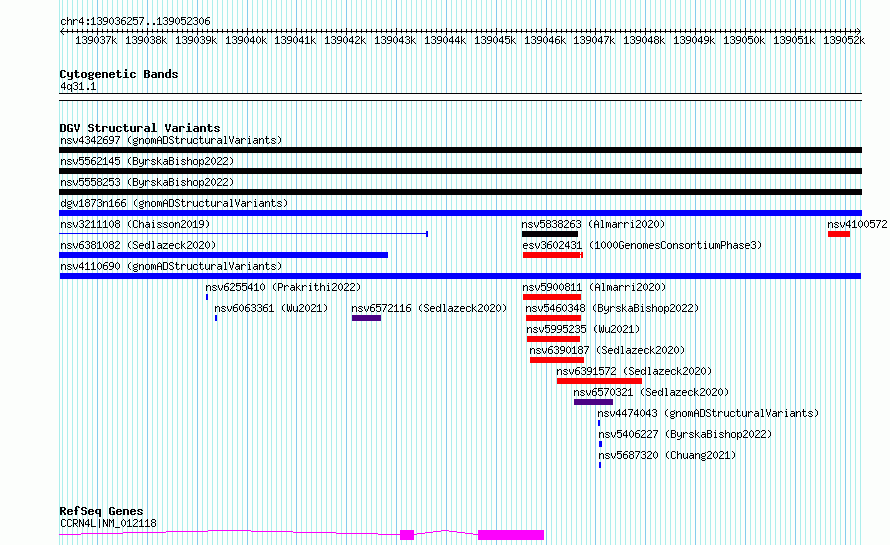
Task: Select the nsv3211108 (Chaisson2019) thin blue line
Action: (x=244, y=234)
